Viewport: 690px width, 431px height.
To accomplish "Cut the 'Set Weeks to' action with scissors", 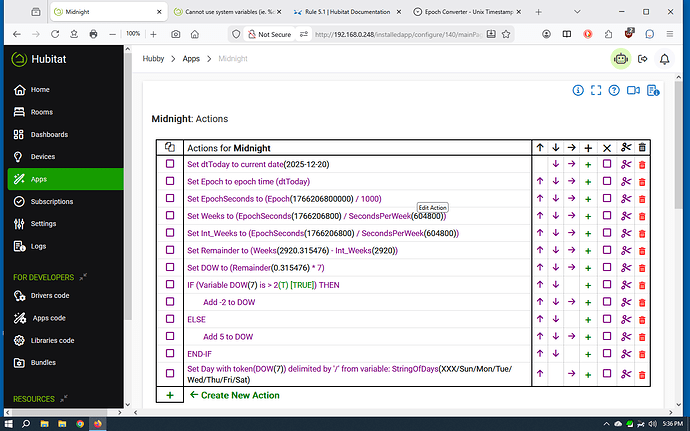I will coord(625,215).
